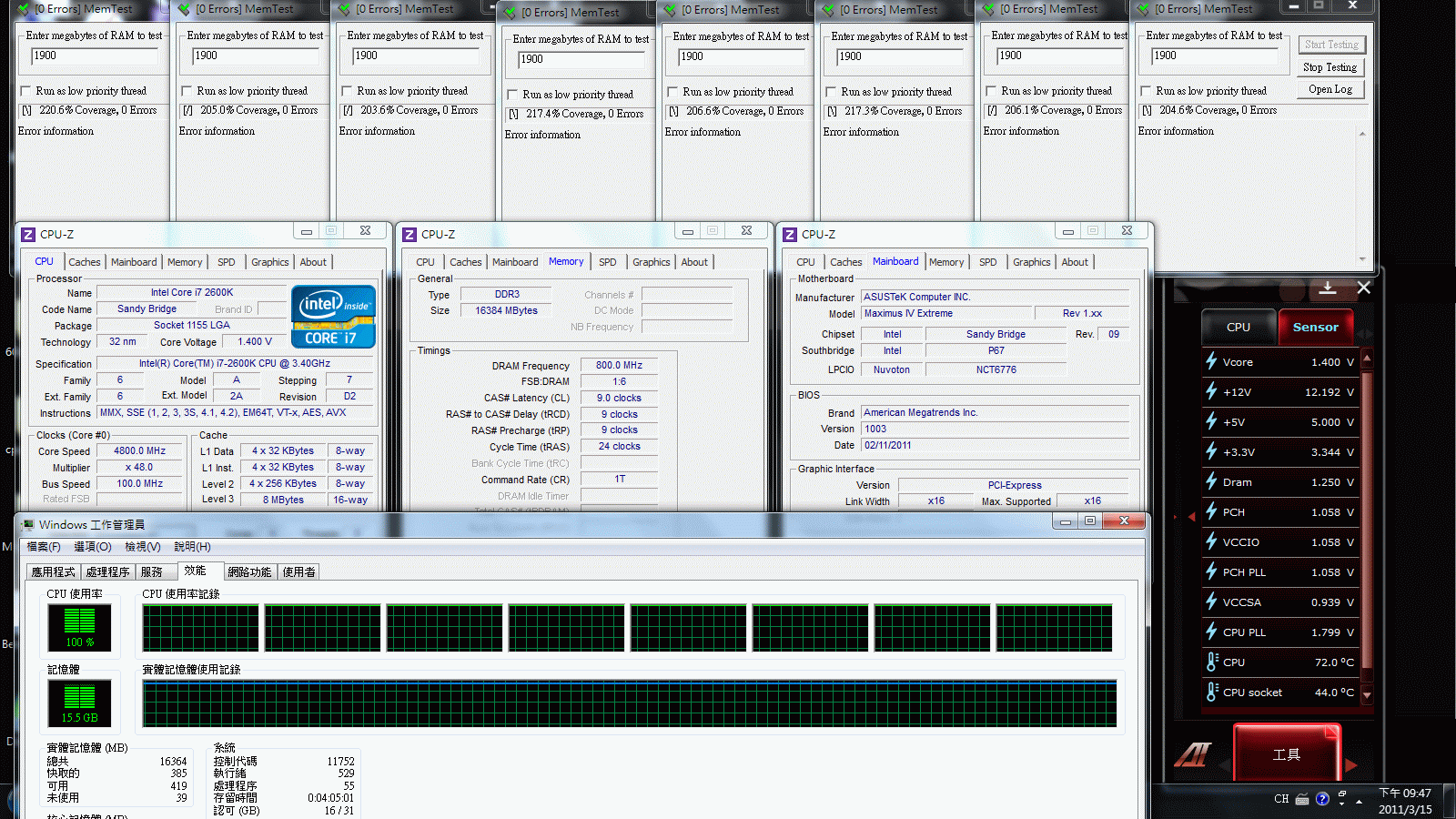Click the CH language indicator in taskbar
1456x819 pixels.
click(x=1281, y=799)
